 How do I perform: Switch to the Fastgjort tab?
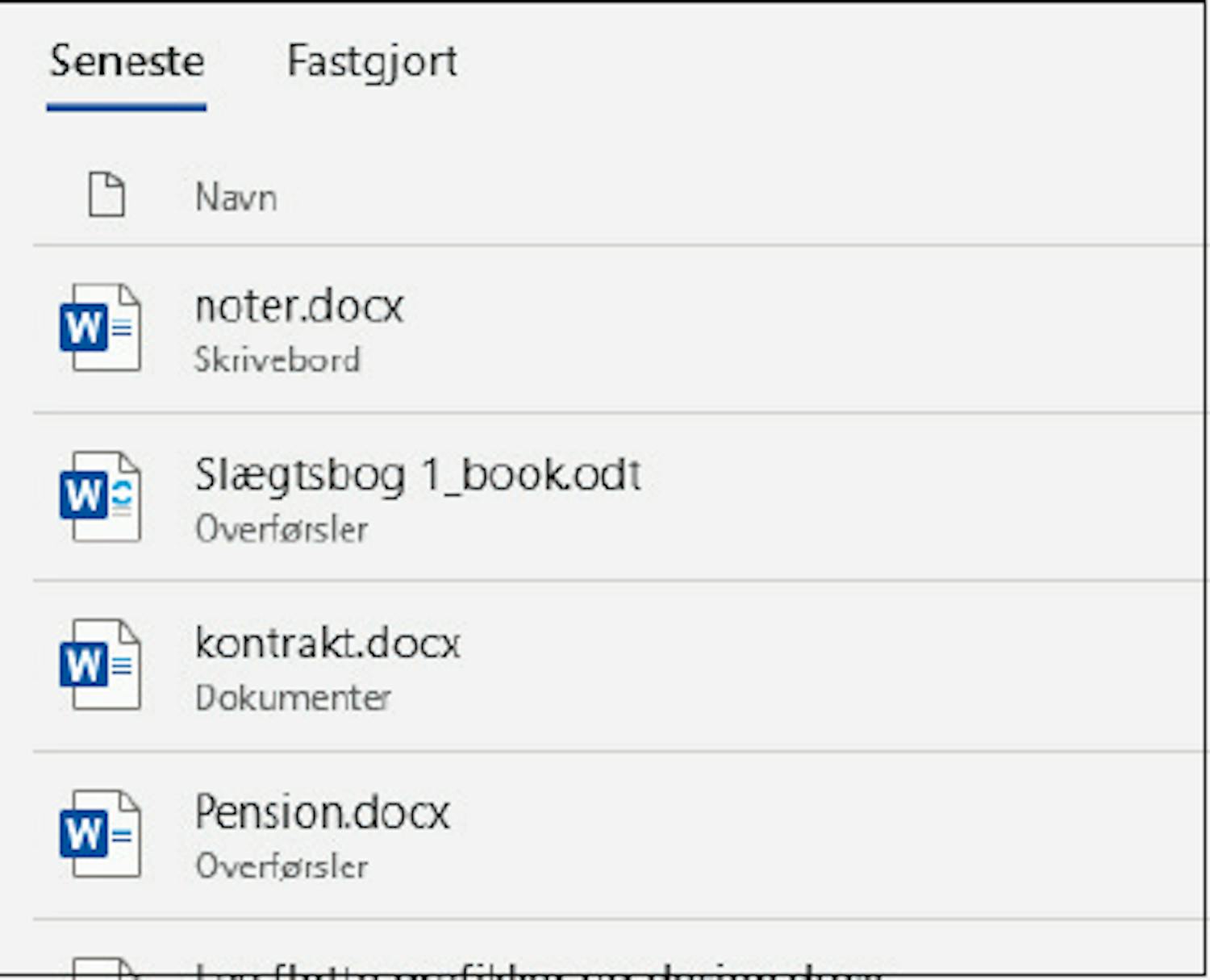[x=372, y=62]
